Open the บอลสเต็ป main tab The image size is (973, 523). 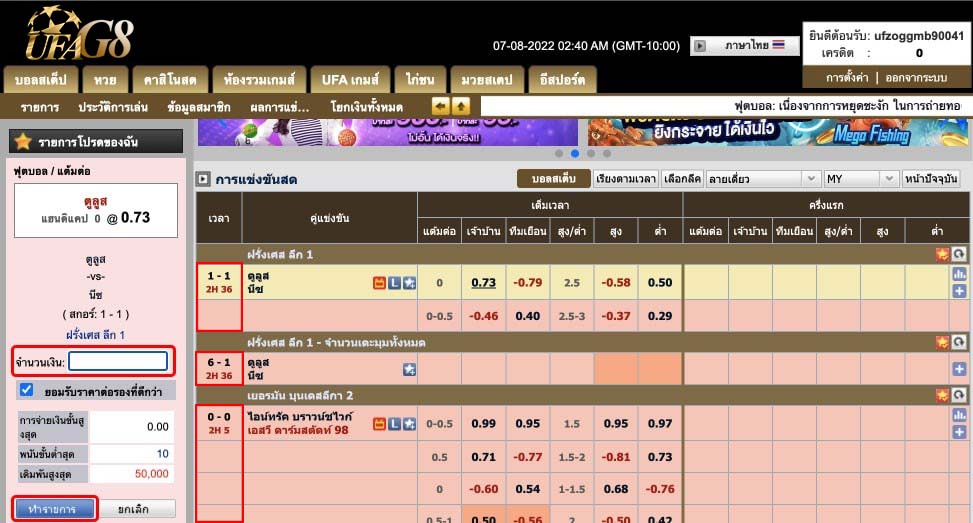coord(41,80)
